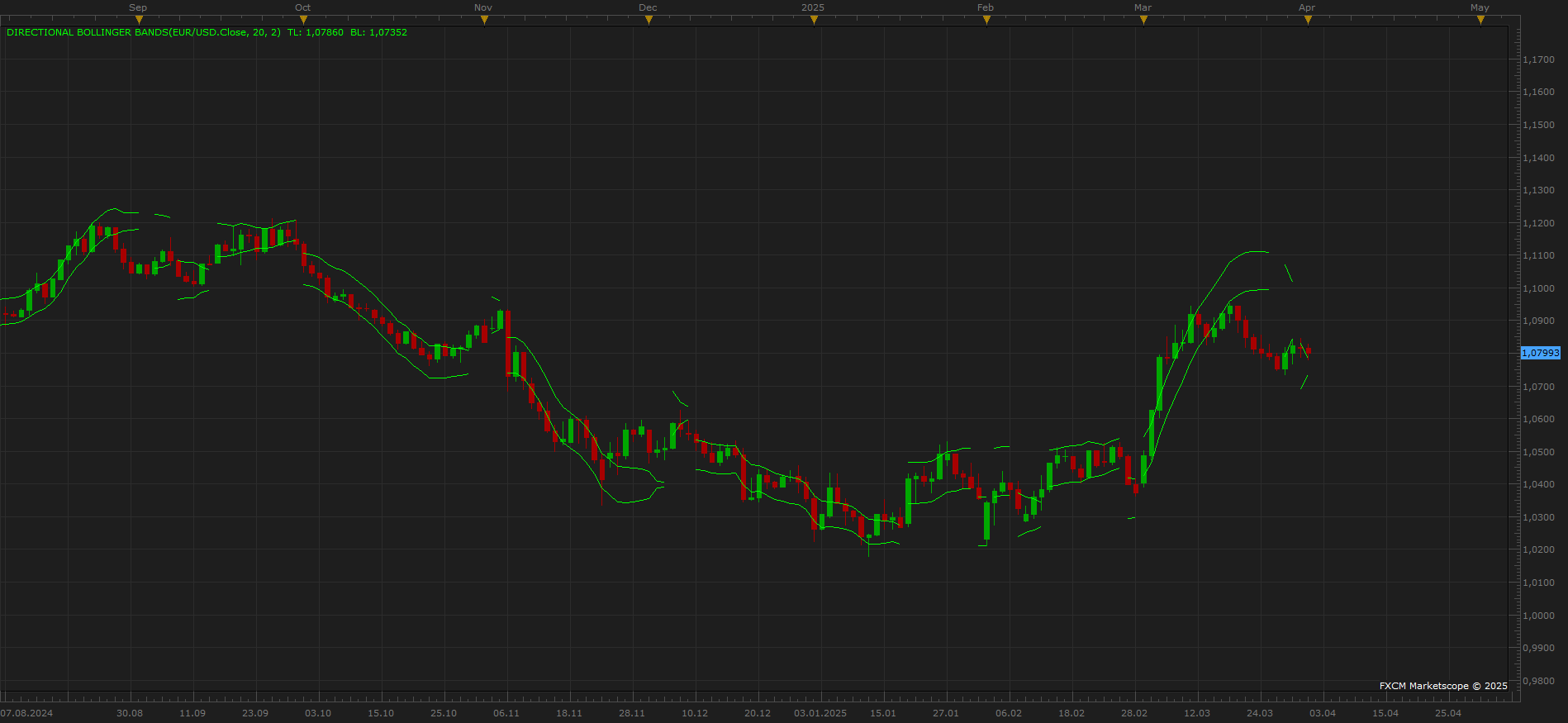This screenshot has width=1568, height=723.
Task: Click the 20.12 date axis label
Action: click(x=758, y=713)
